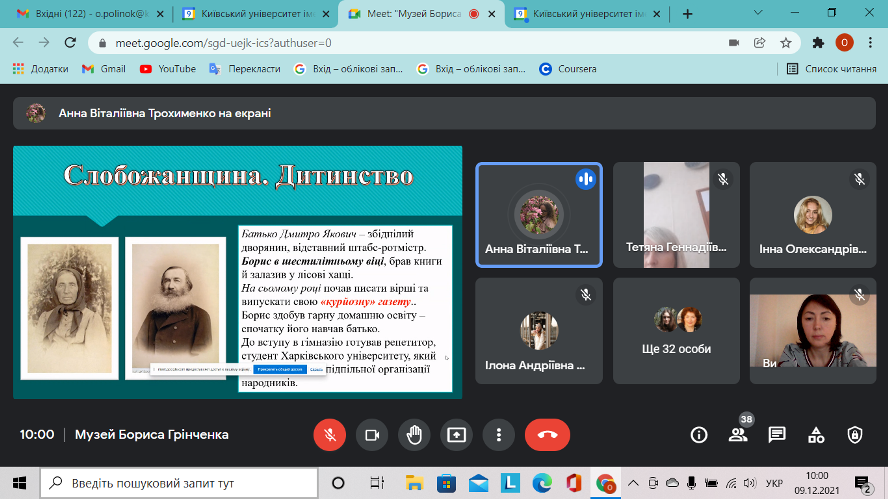Click the Windows taskbar search field

pyautogui.click(x=180, y=483)
